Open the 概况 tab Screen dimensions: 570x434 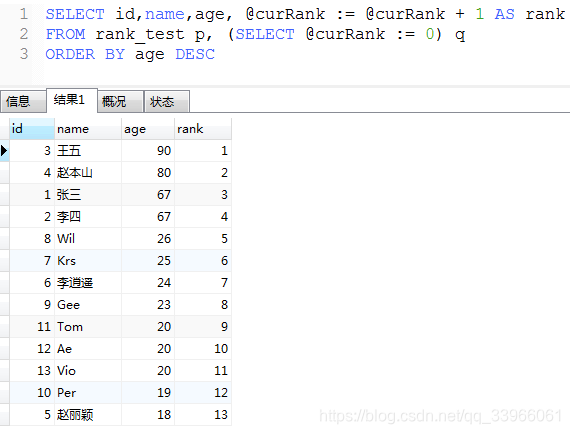click(120, 101)
